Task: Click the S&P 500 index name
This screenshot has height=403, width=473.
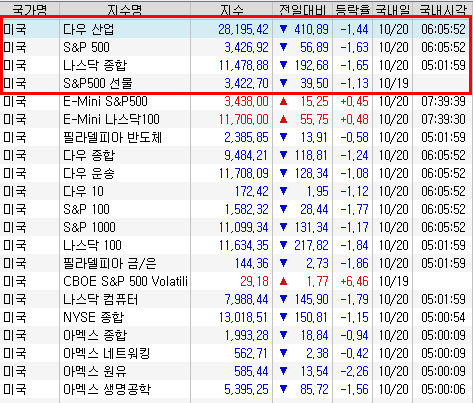Action: pos(86,47)
